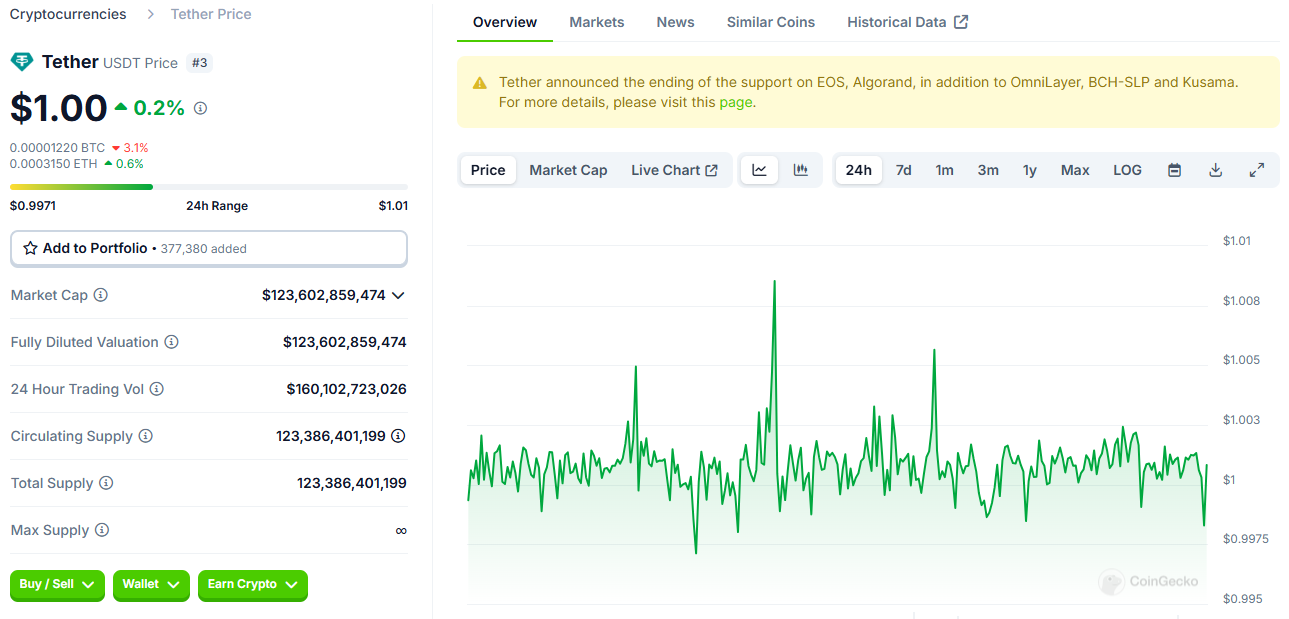Image resolution: width=1289 pixels, height=619 pixels.
Task: Click Add to Portfolio button
Action: 208,248
